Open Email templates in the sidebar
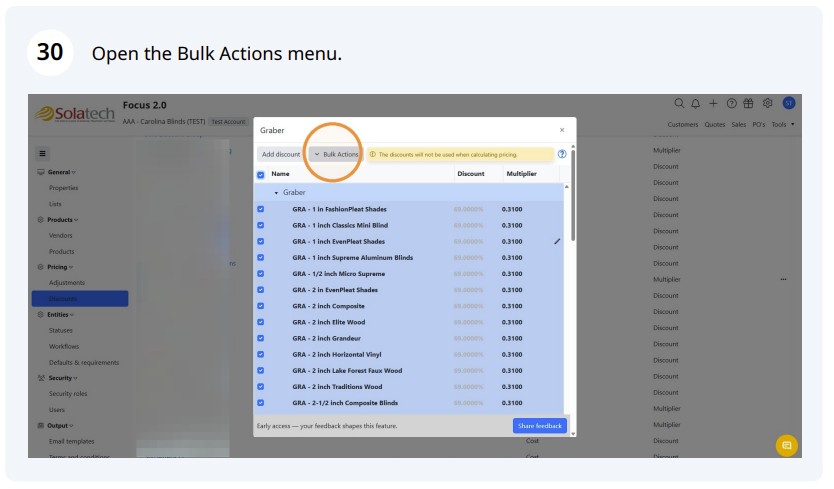The width and height of the screenshot is (834, 489). (x=71, y=441)
